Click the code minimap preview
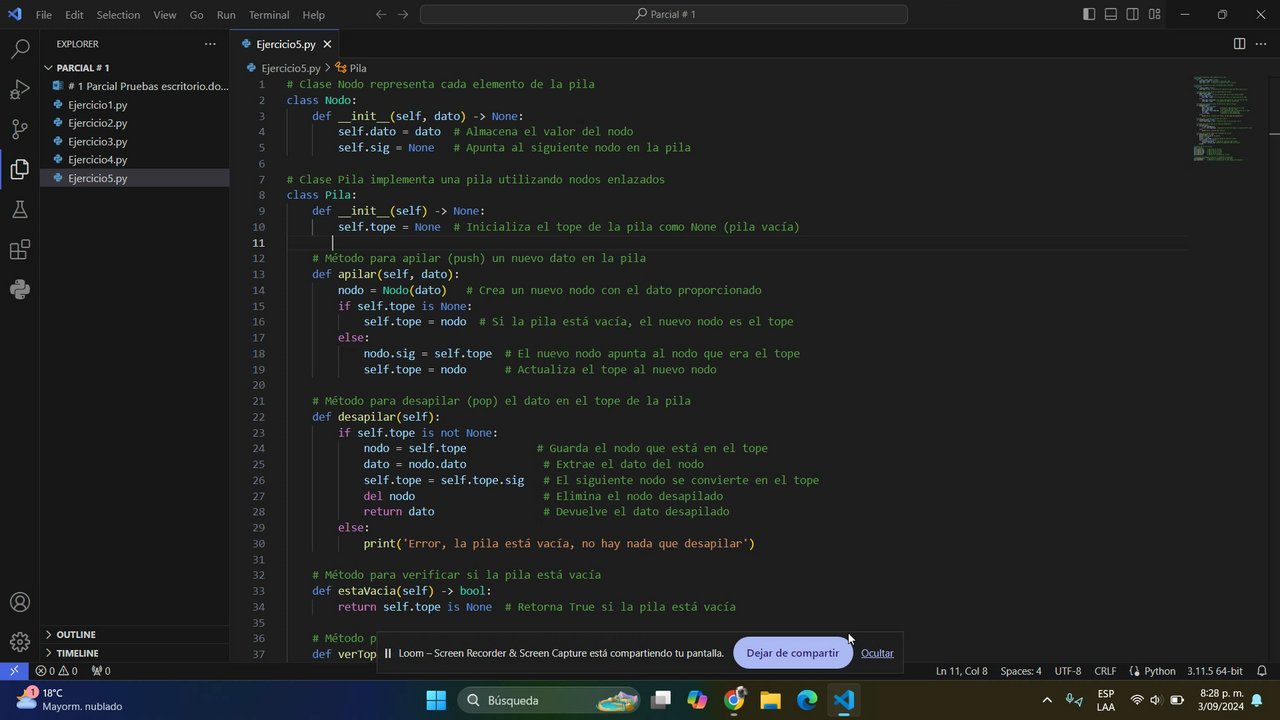 tap(1218, 118)
